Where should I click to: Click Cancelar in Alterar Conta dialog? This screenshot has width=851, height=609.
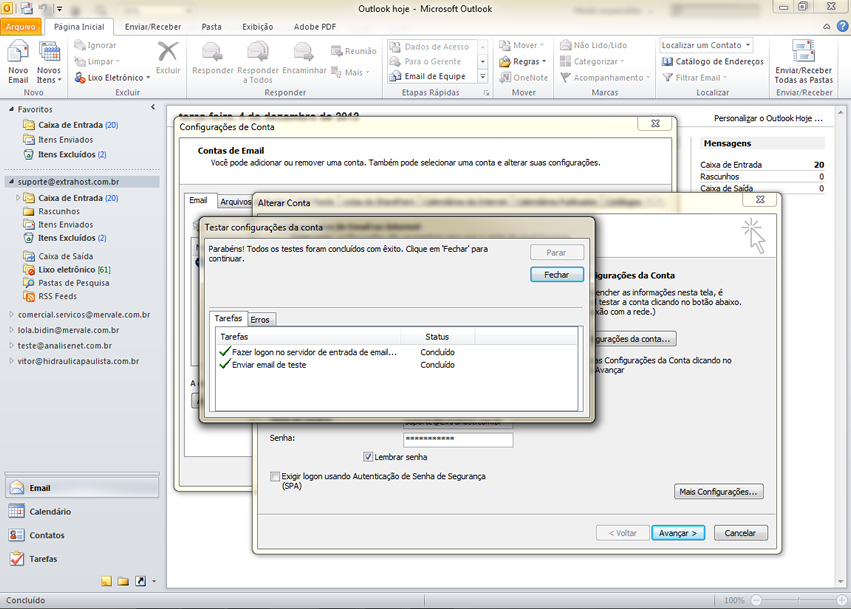tap(740, 533)
